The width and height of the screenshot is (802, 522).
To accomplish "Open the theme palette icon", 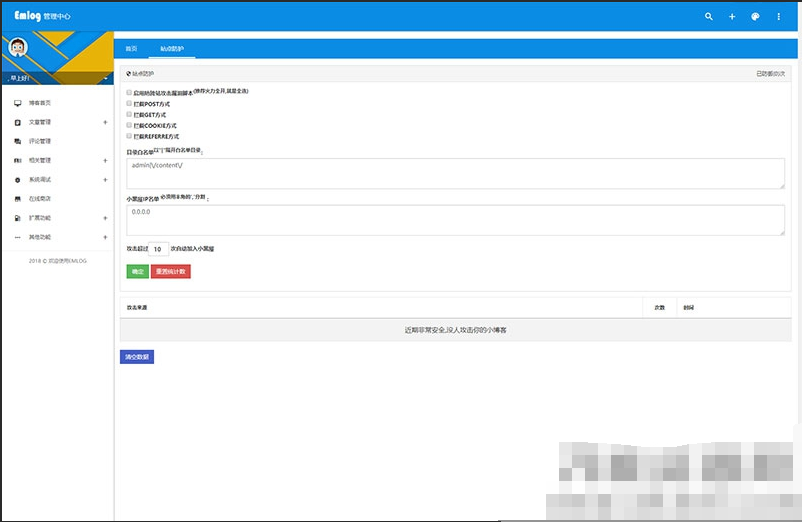I will (755, 17).
